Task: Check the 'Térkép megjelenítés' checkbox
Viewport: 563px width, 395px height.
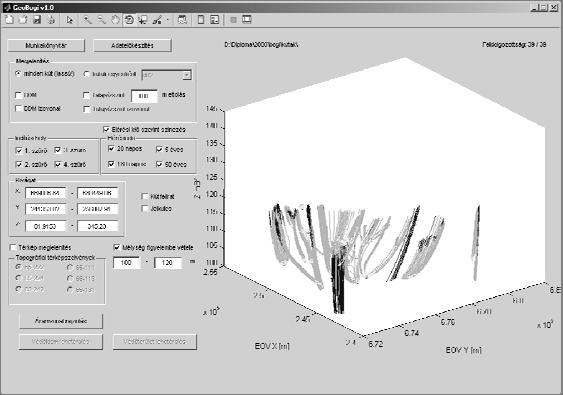Action: point(13,247)
